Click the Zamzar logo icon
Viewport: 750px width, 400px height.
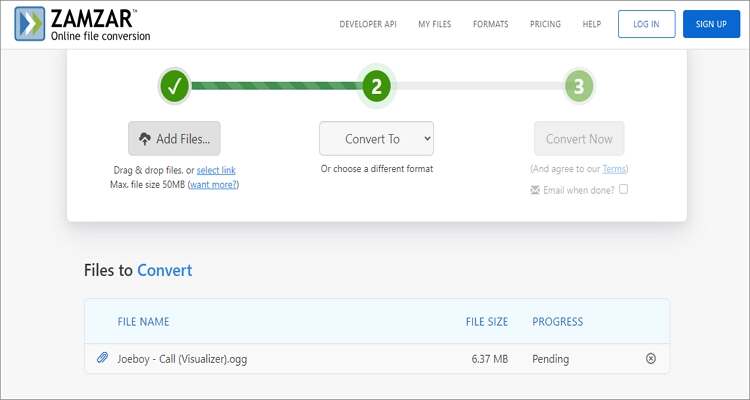(x=30, y=24)
